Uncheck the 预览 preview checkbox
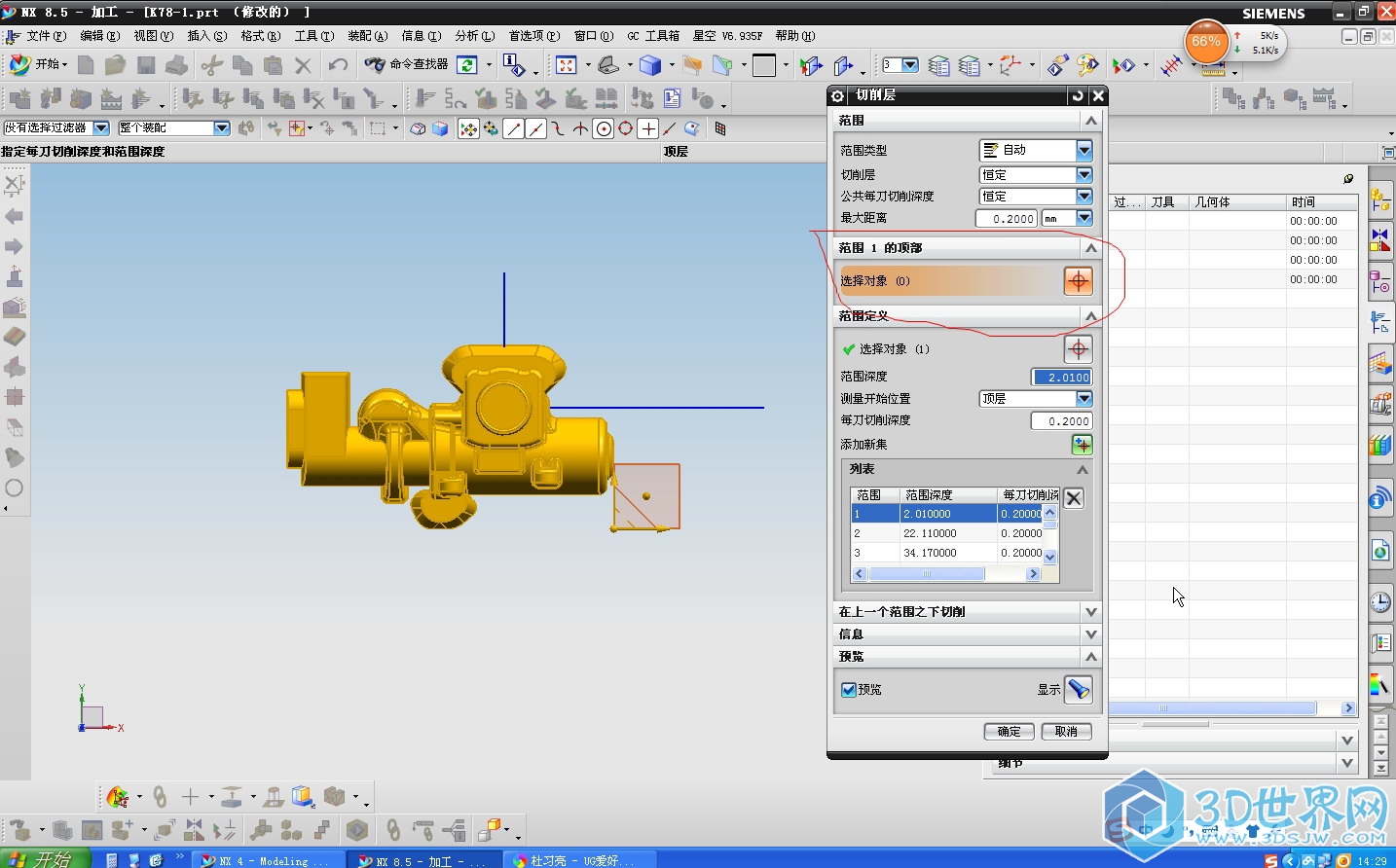The width and height of the screenshot is (1396, 868). coord(849,690)
